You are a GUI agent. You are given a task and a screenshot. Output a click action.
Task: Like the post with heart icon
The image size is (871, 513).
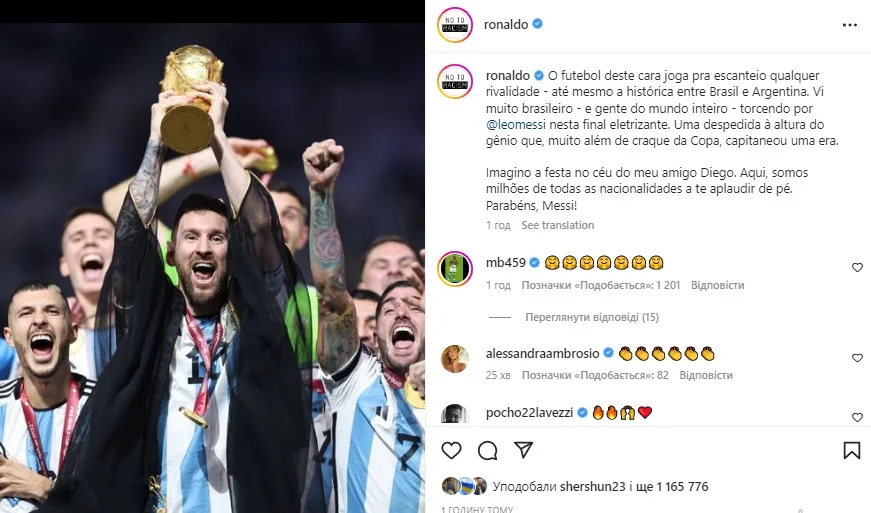451,450
